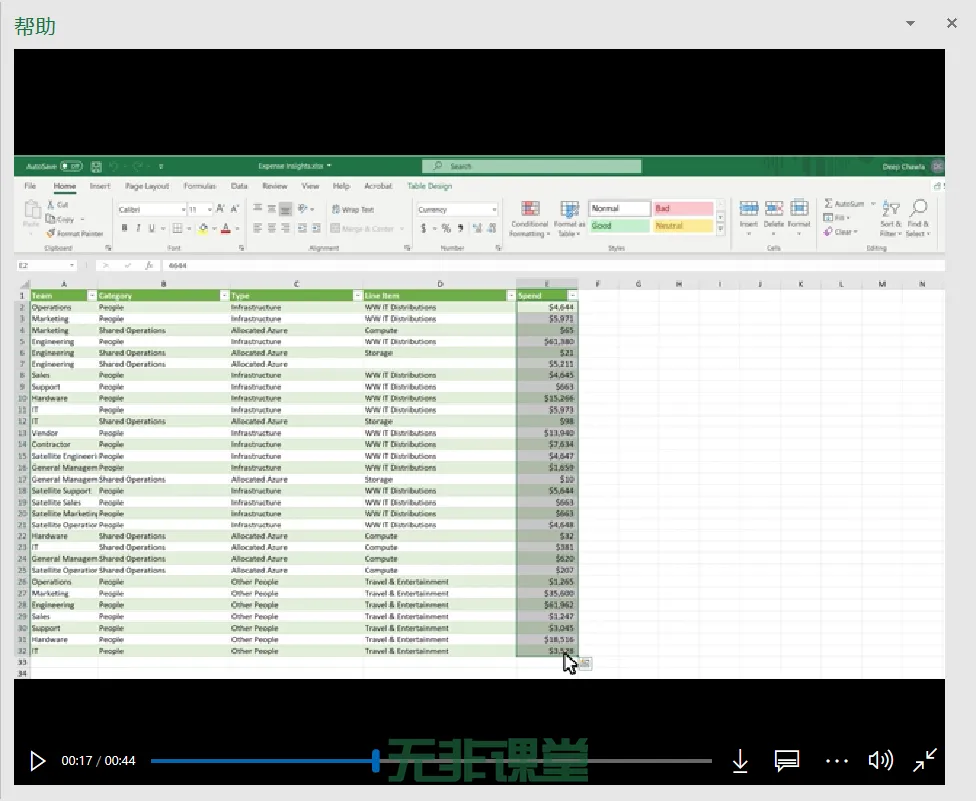Turn on video captions
This screenshot has height=801, width=976.
pyautogui.click(x=787, y=761)
